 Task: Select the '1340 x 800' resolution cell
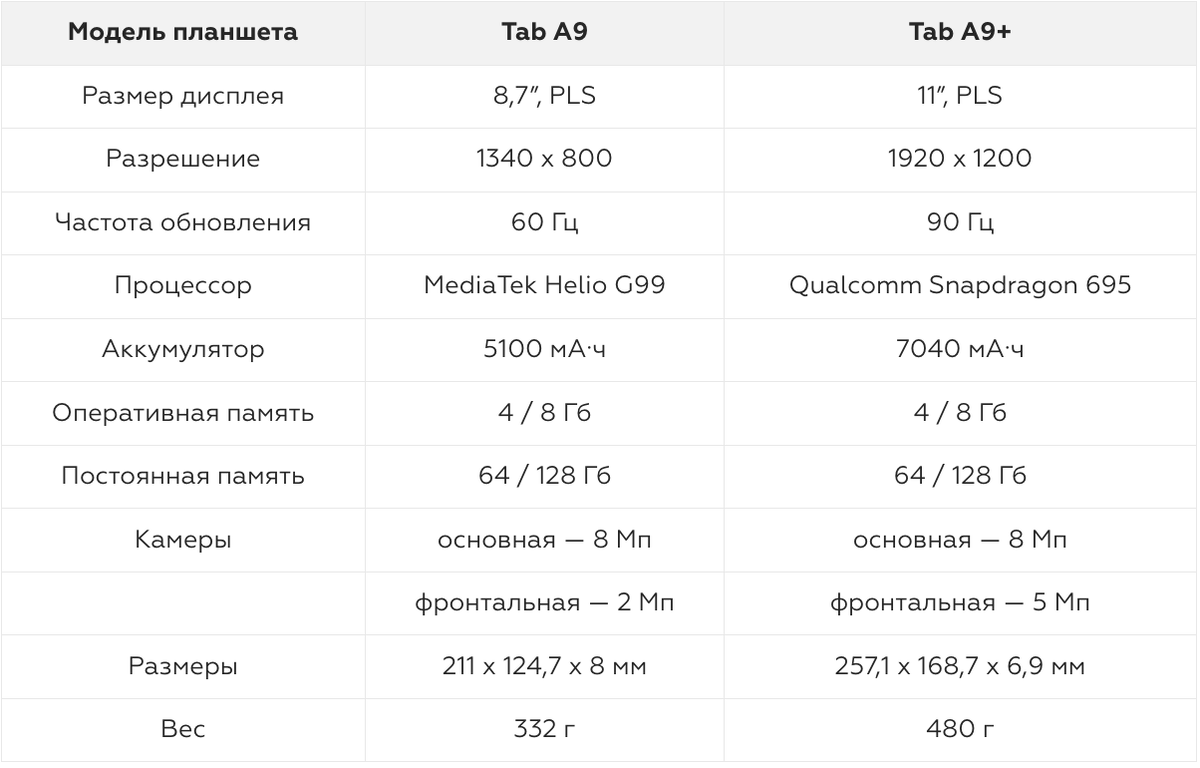click(x=544, y=160)
